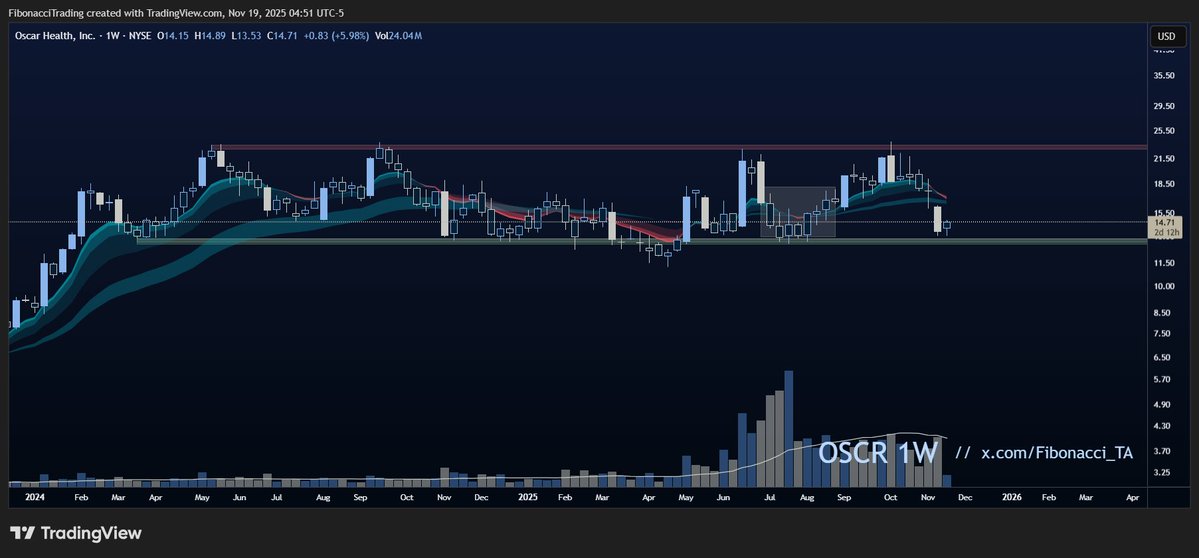
Task: Click the 18.50 price axis label
Action: point(1165,183)
